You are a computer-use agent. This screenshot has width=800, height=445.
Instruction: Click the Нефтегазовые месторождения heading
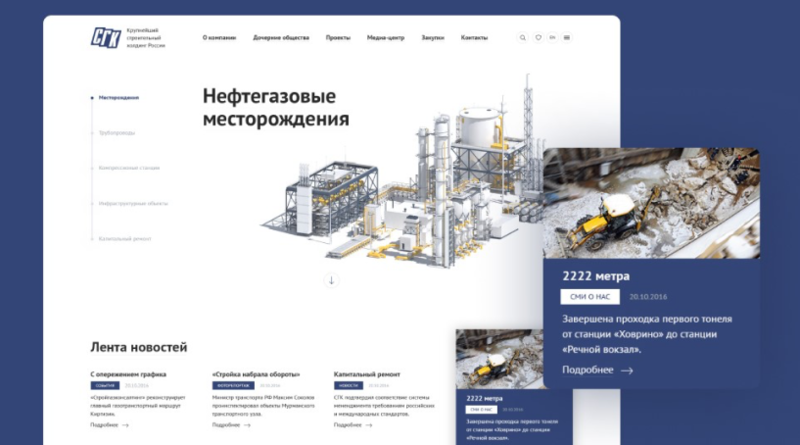pyautogui.click(x=276, y=107)
